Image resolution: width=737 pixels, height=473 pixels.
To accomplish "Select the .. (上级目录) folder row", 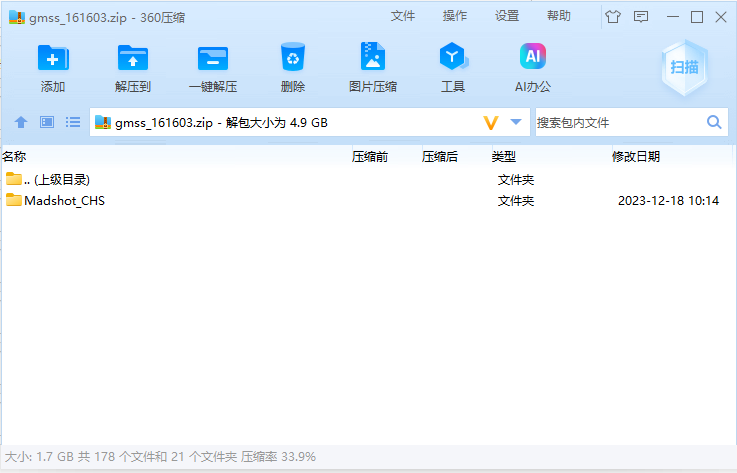I will pyautogui.click(x=367, y=179).
